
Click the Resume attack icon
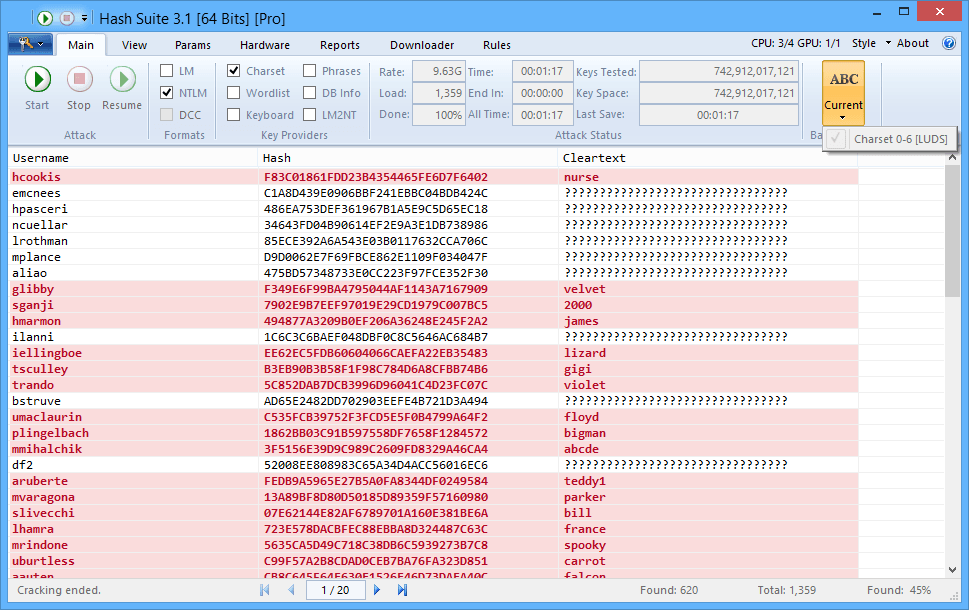tap(122, 79)
